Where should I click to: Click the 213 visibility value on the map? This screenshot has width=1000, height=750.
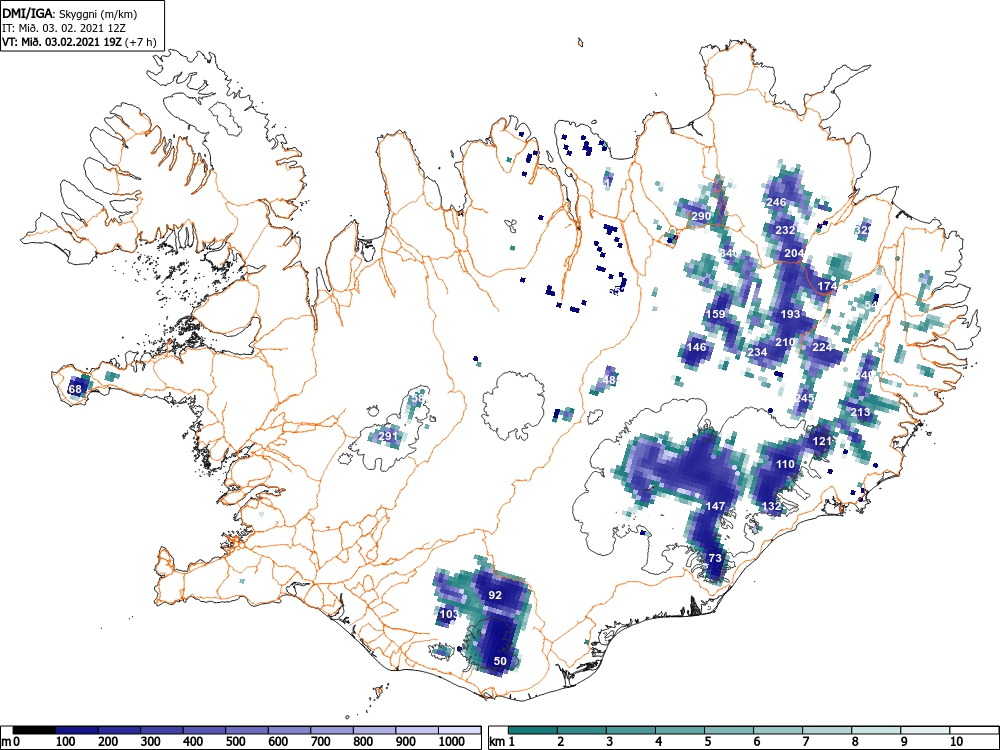tap(860, 412)
